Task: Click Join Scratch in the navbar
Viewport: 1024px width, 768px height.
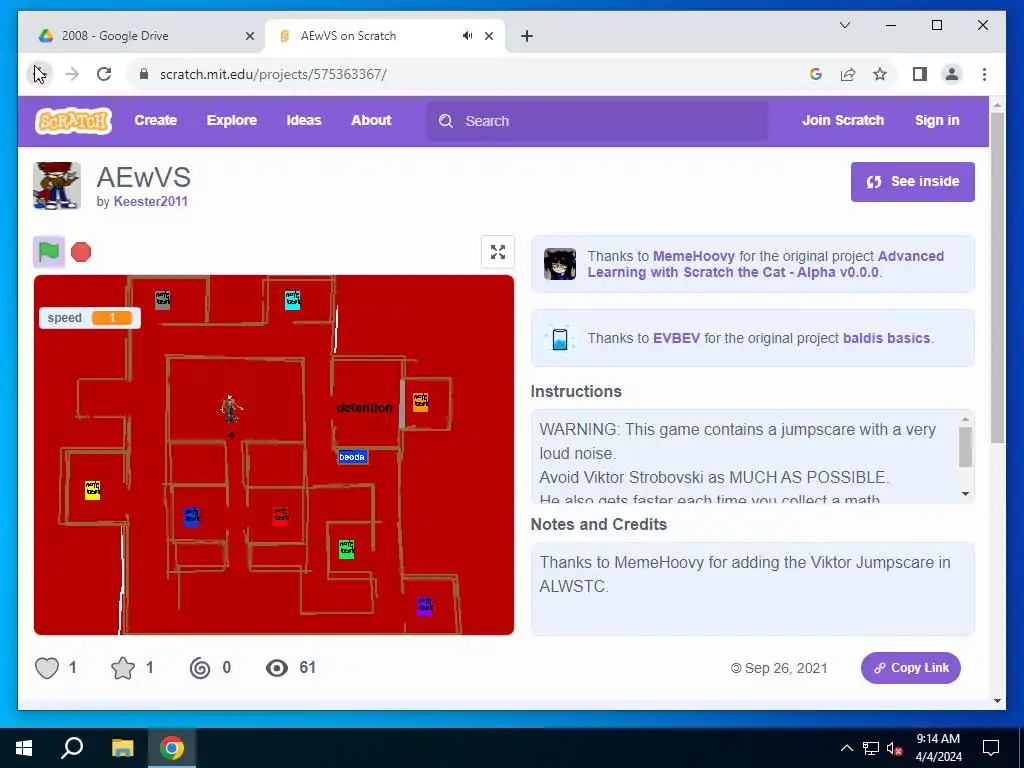Action: point(842,120)
